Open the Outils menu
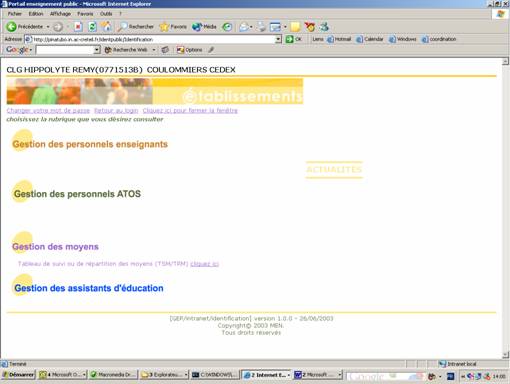 [106, 14]
